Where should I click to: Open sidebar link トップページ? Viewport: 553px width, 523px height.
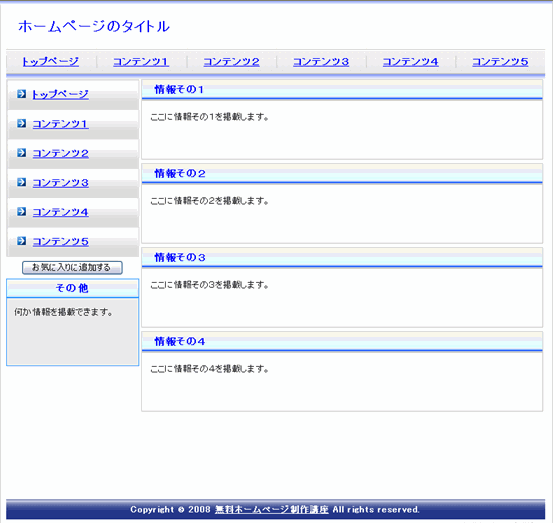pyautogui.click(x=60, y=95)
